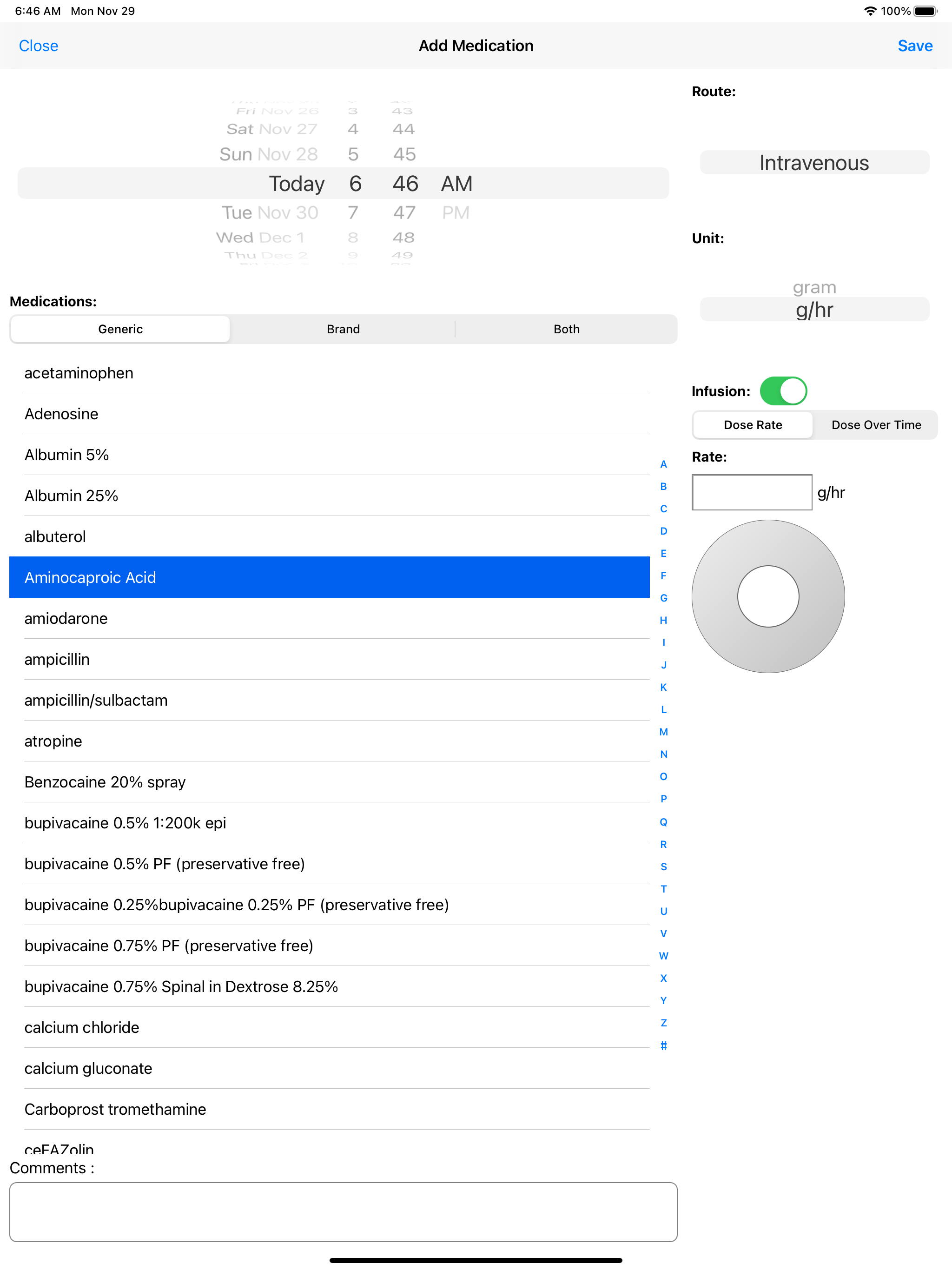Image resolution: width=952 pixels, height=1270 pixels.
Task: Jump to letter W in index
Action: (x=663, y=956)
